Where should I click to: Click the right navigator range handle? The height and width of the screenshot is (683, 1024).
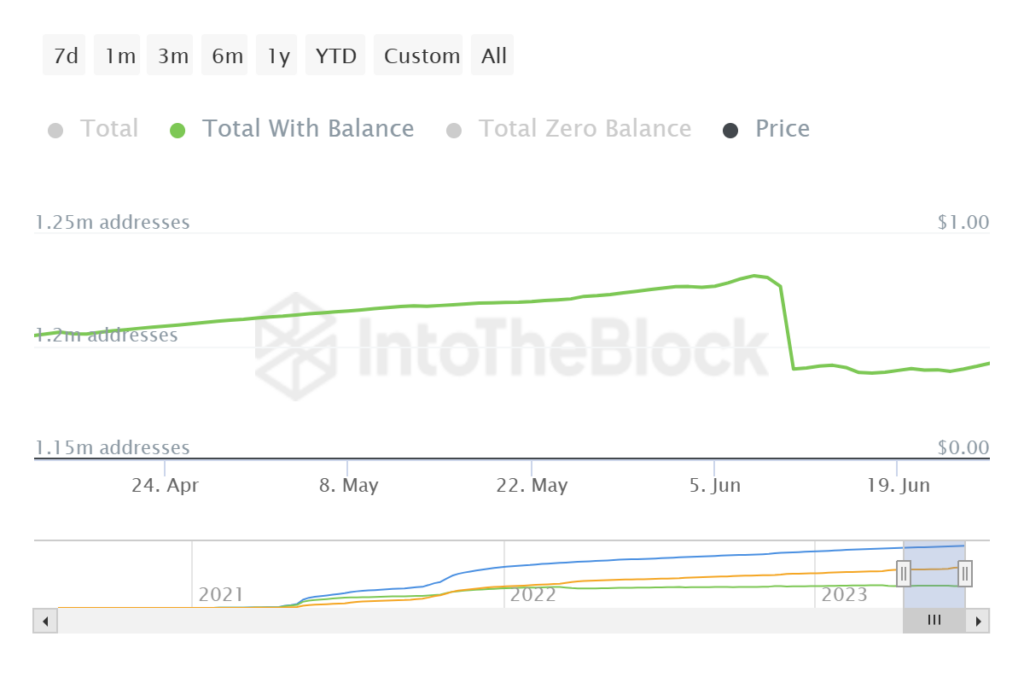pyautogui.click(x=965, y=573)
